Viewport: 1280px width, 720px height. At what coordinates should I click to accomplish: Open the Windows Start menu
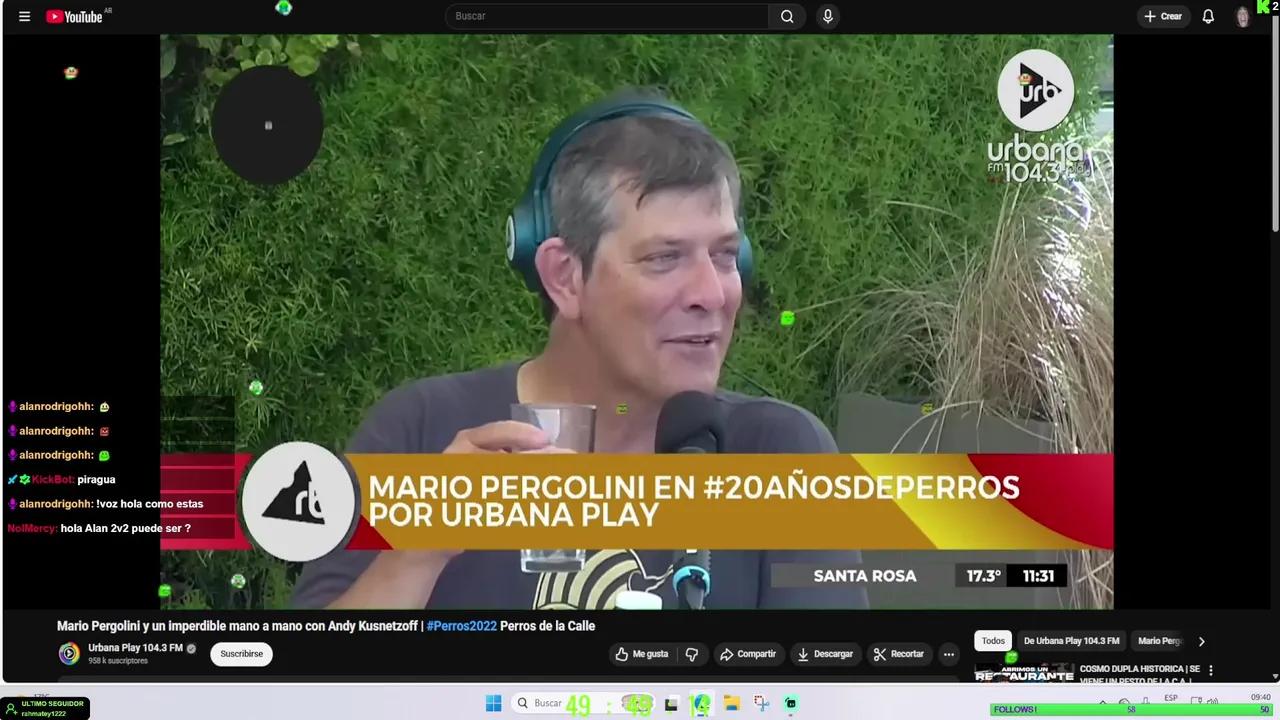pyautogui.click(x=493, y=704)
